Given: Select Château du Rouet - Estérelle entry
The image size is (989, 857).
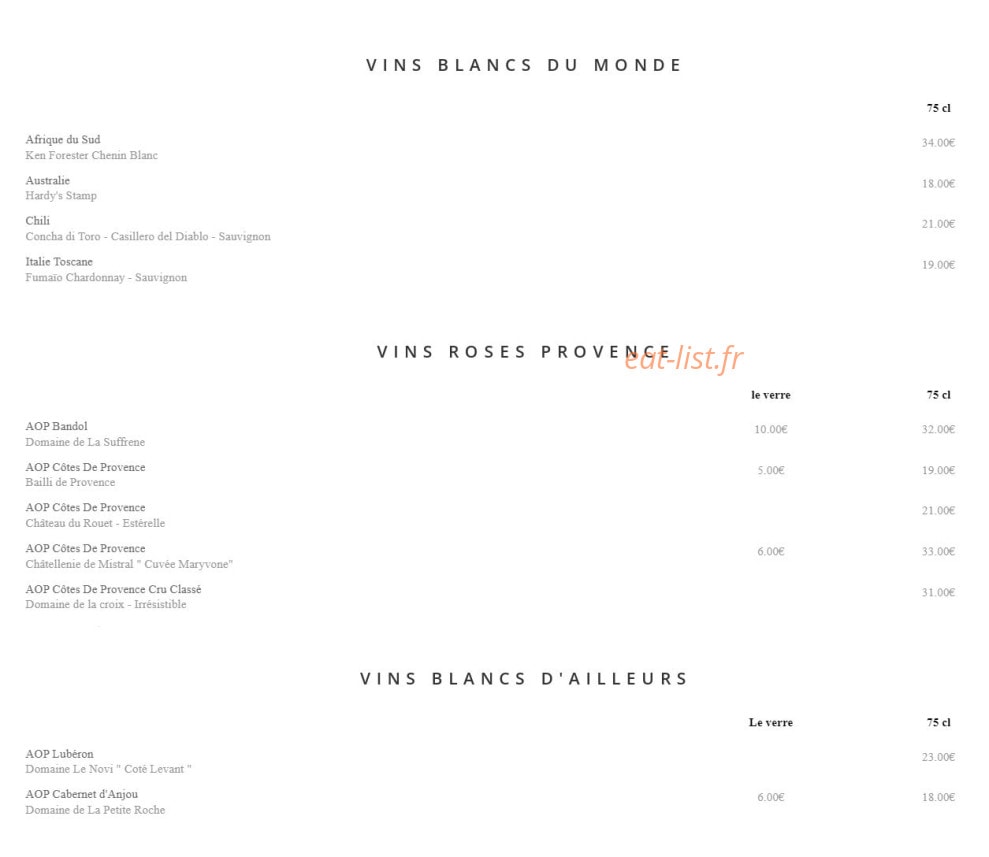Looking at the screenshot, I should pyautogui.click(x=95, y=523).
